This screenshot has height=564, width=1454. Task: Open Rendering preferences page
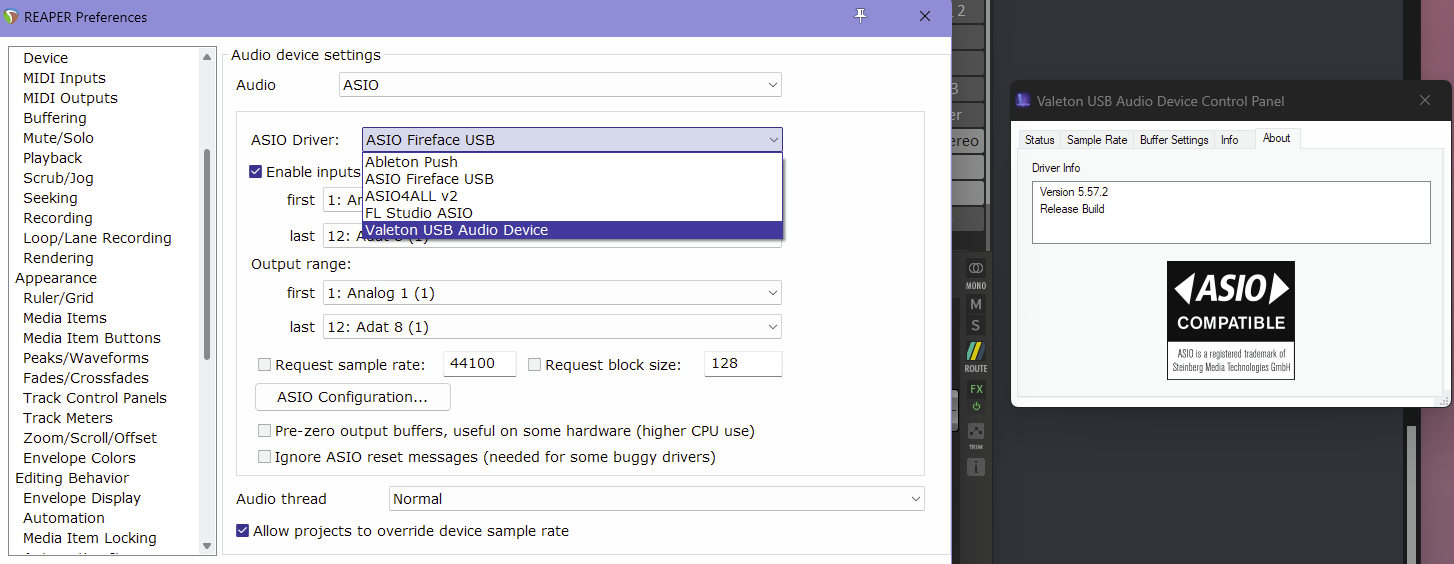pyautogui.click(x=58, y=258)
